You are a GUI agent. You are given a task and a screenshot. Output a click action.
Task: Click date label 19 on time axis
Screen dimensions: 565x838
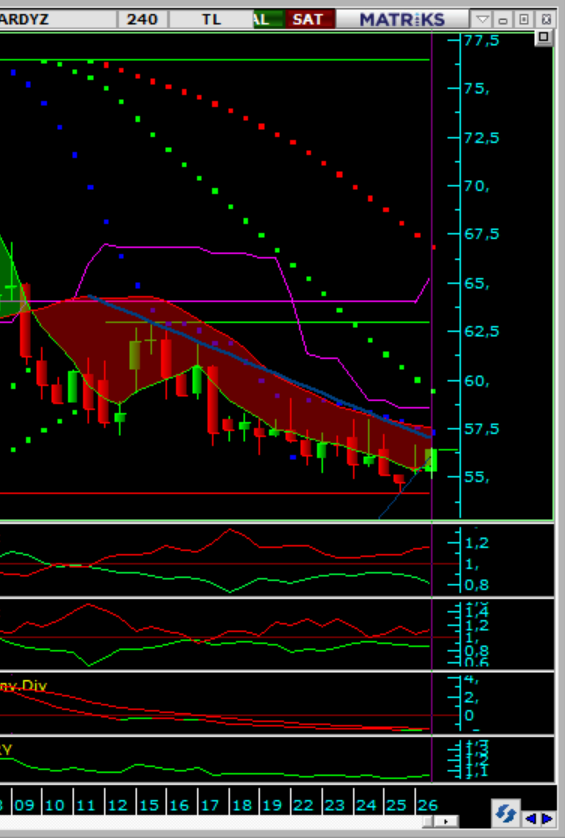tap(272, 805)
